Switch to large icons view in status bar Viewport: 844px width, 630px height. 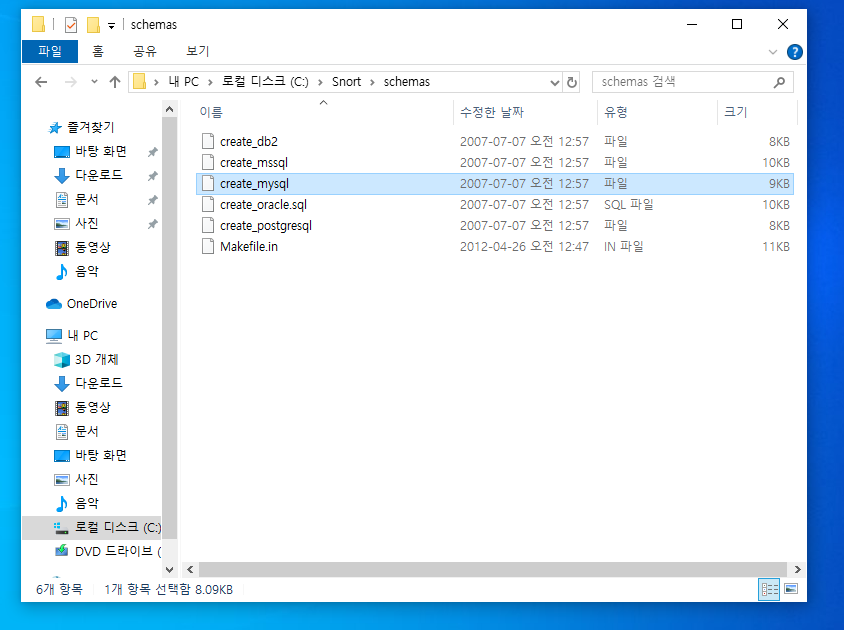tap(791, 589)
